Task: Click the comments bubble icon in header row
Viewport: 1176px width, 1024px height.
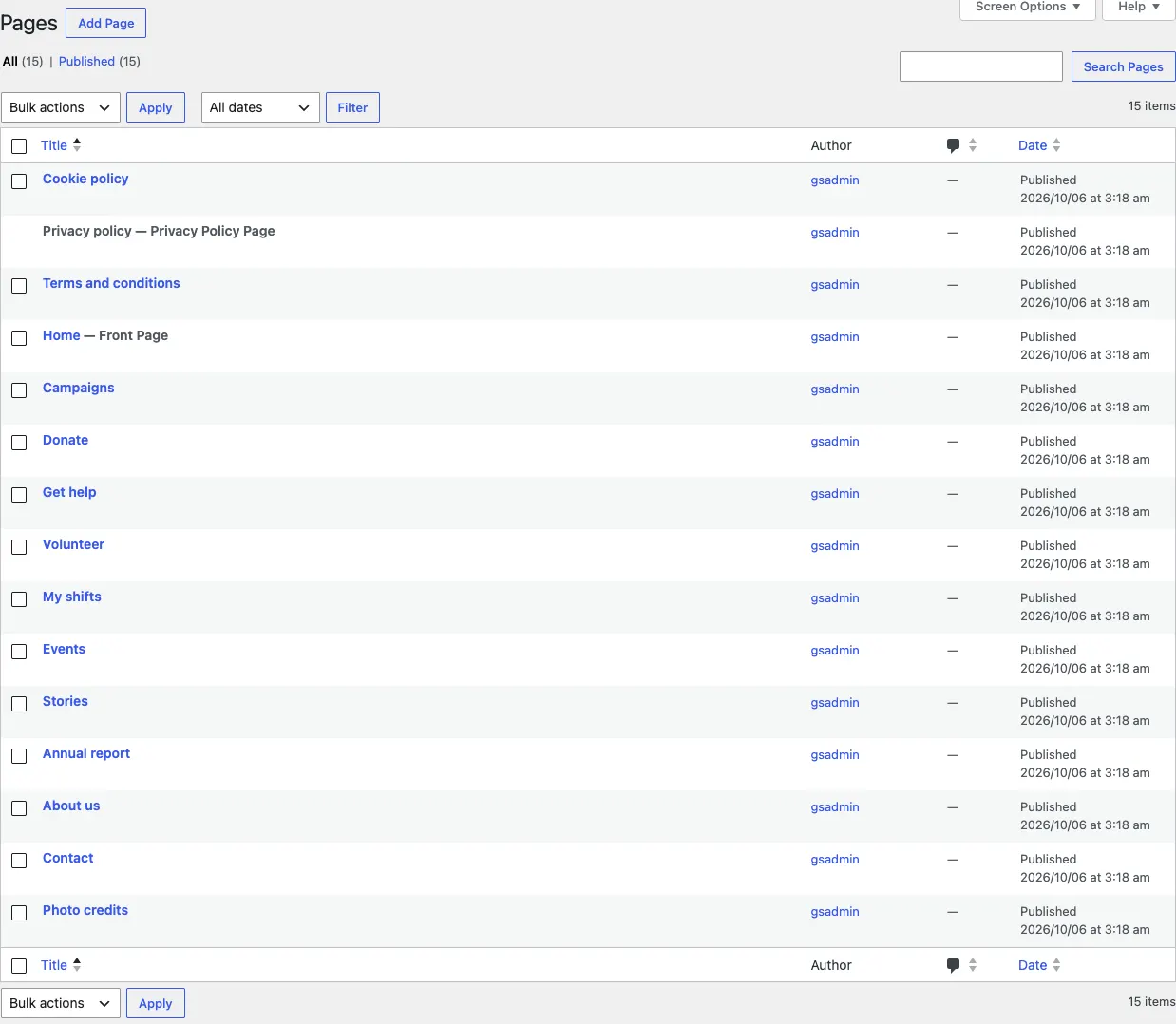Action: point(953,145)
